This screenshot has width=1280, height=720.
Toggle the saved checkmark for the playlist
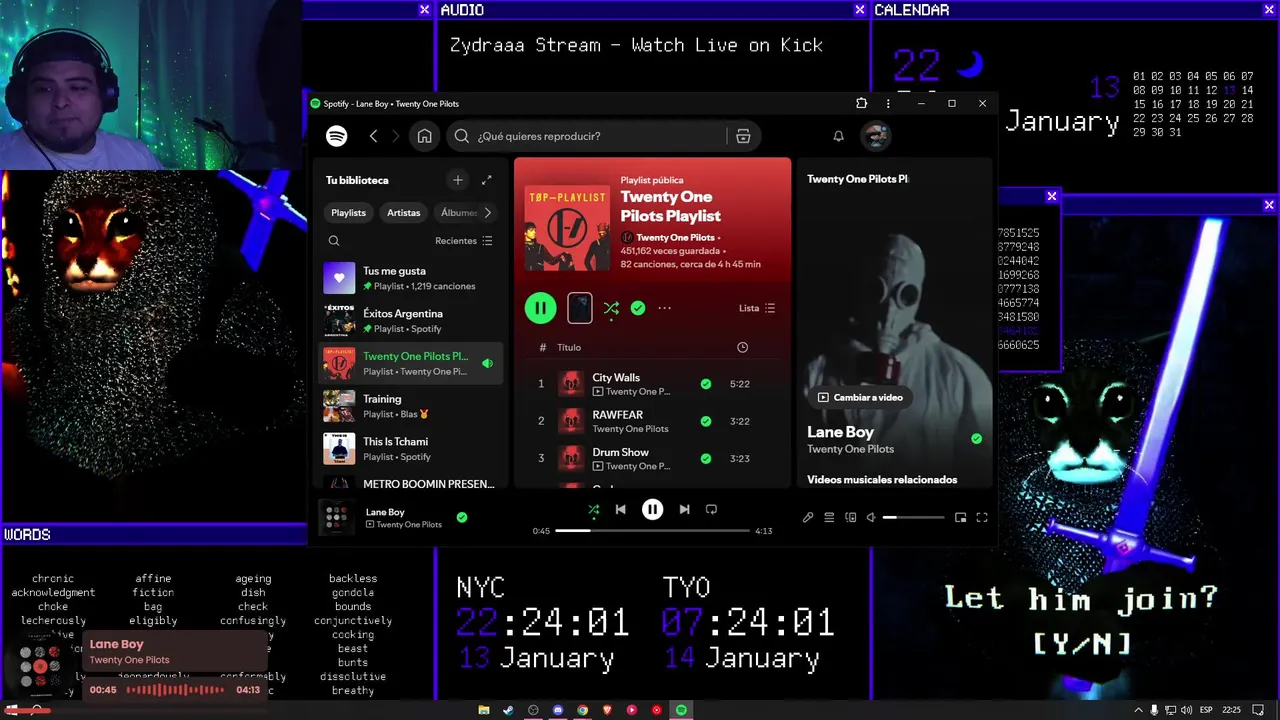pos(638,308)
